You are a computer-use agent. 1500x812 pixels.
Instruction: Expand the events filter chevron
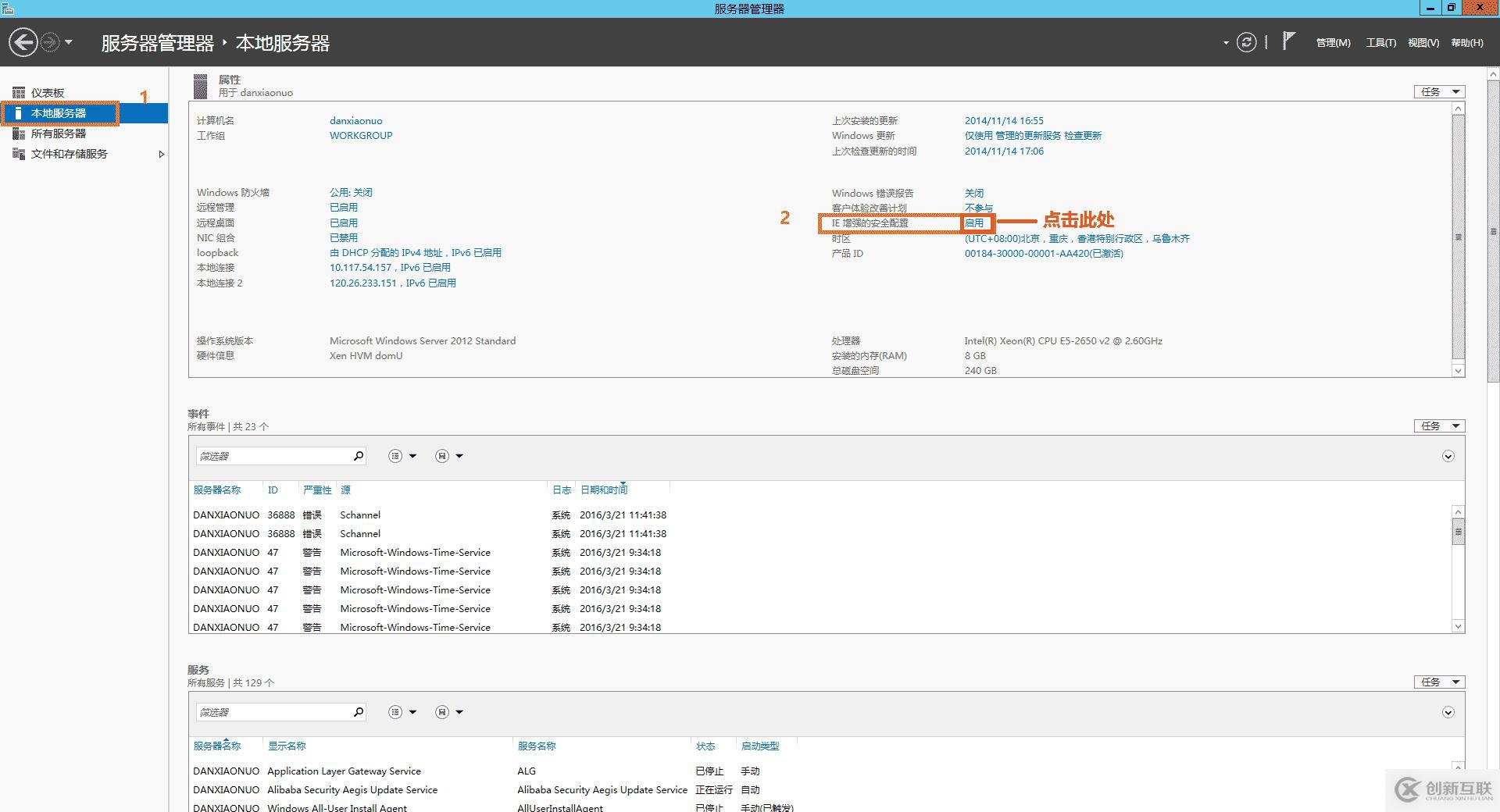pyautogui.click(x=1448, y=457)
